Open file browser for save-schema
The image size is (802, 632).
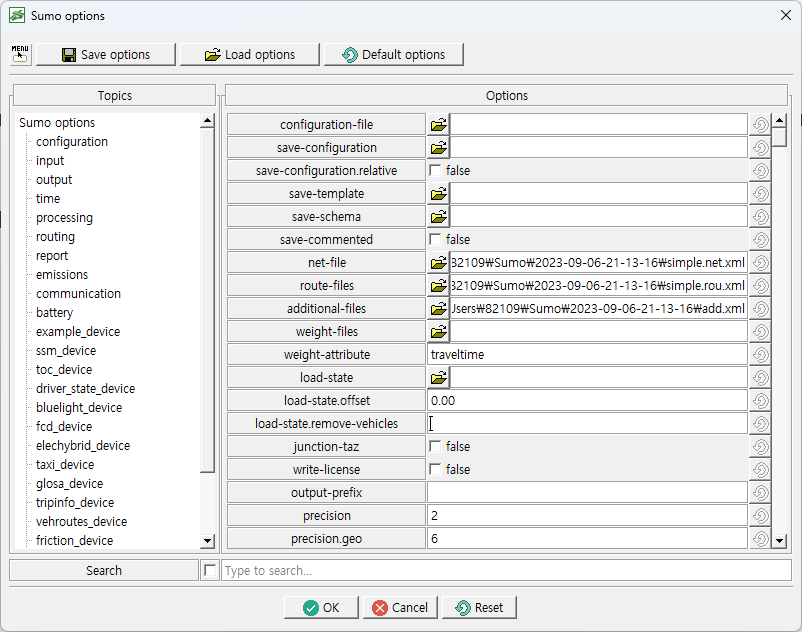pos(438,216)
